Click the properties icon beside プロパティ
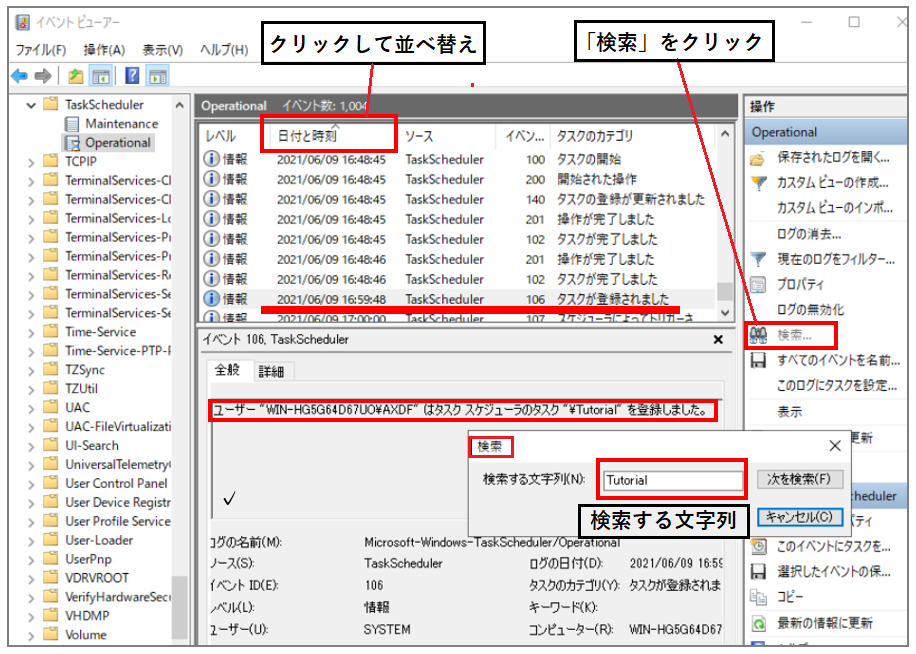The height and width of the screenshot is (654, 916). point(758,284)
